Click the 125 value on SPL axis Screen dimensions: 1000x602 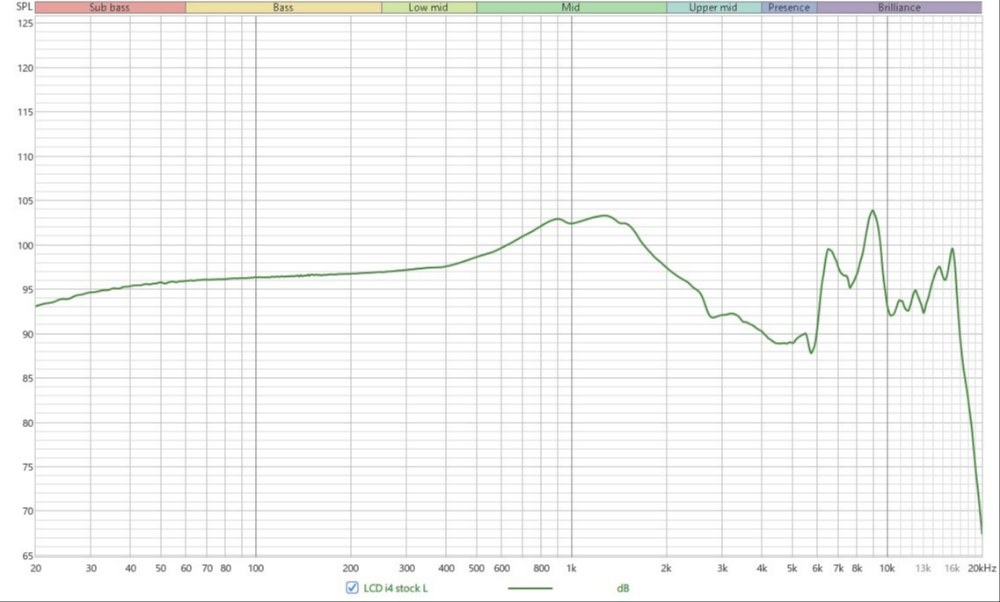[x=26, y=24]
